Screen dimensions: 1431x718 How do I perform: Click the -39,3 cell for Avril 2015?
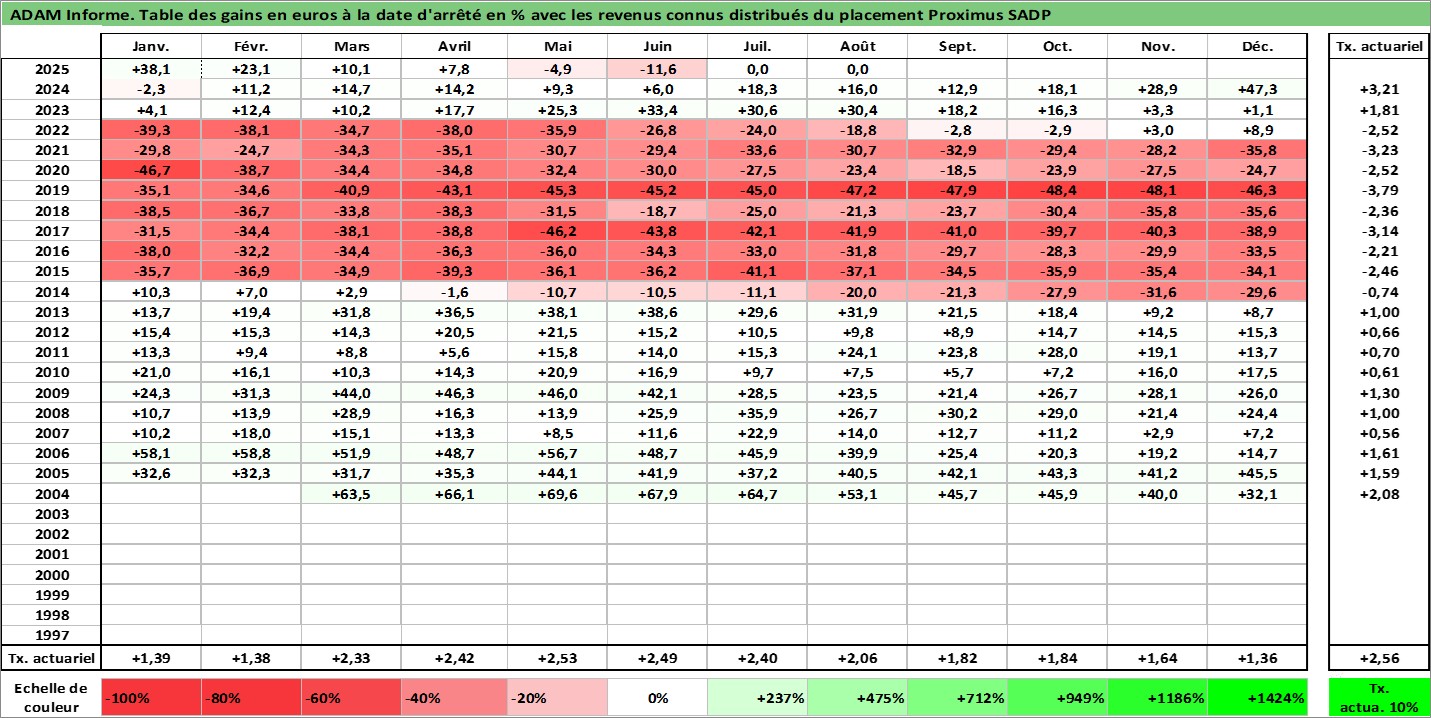(x=455, y=272)
